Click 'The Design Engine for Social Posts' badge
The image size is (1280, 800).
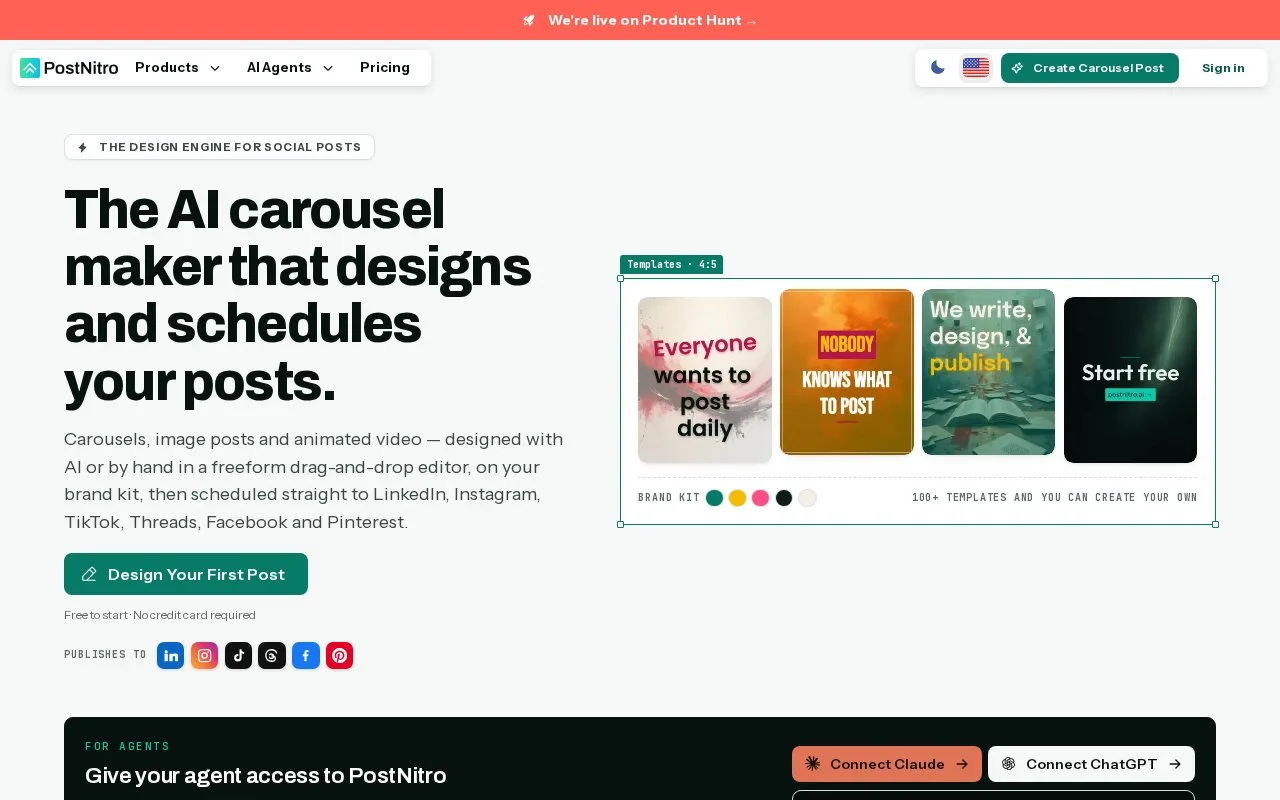pos(219,147)
